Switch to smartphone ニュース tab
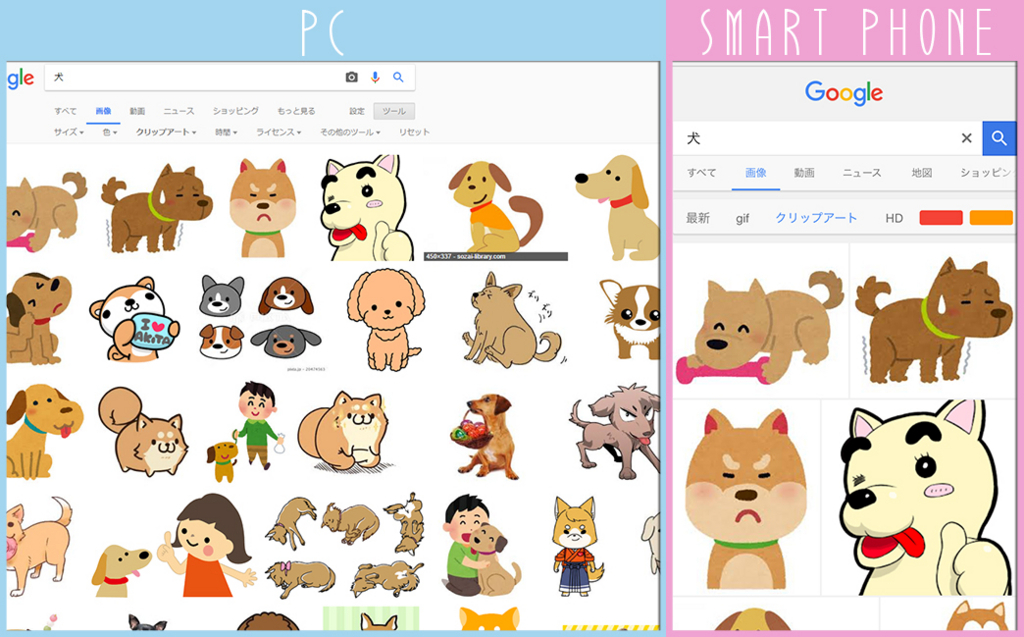 861,172
